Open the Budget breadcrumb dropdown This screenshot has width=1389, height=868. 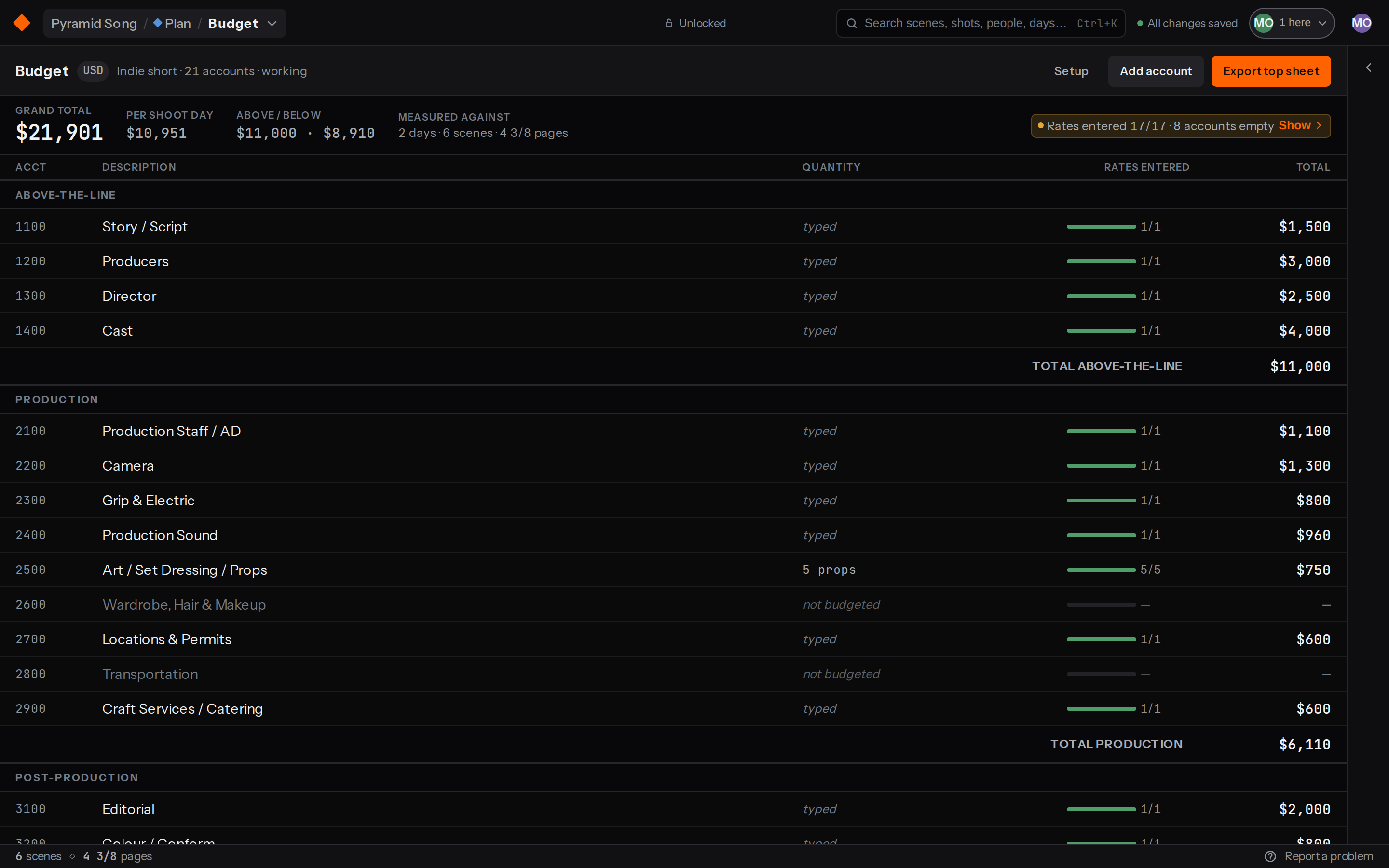242,23
